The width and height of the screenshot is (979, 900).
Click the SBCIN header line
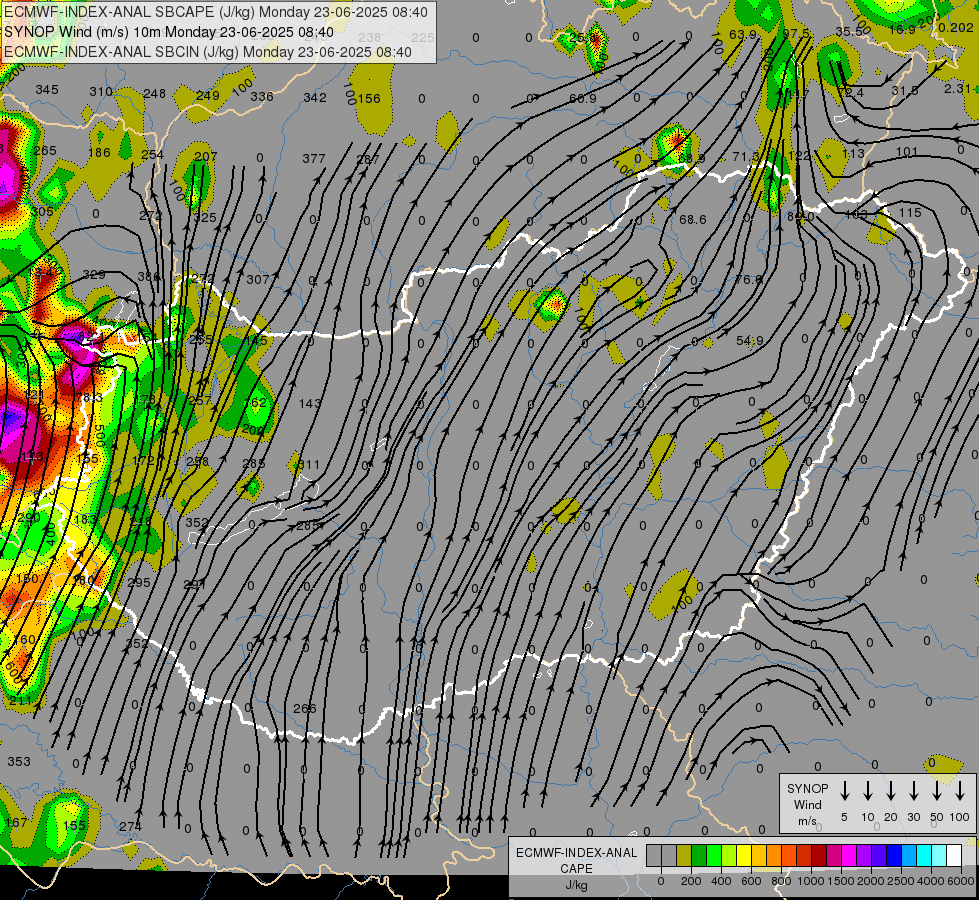(208, 52)
